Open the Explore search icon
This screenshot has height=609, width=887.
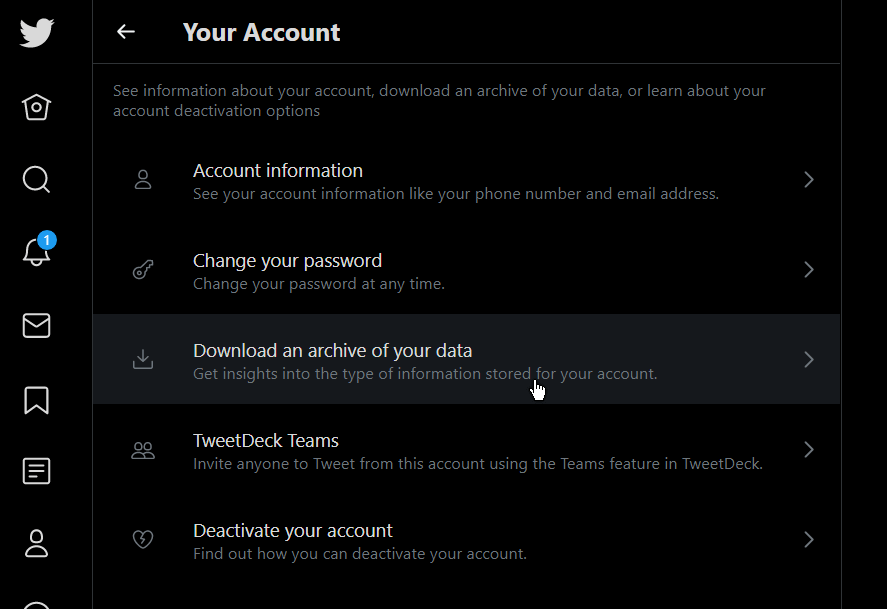point(36,180)
